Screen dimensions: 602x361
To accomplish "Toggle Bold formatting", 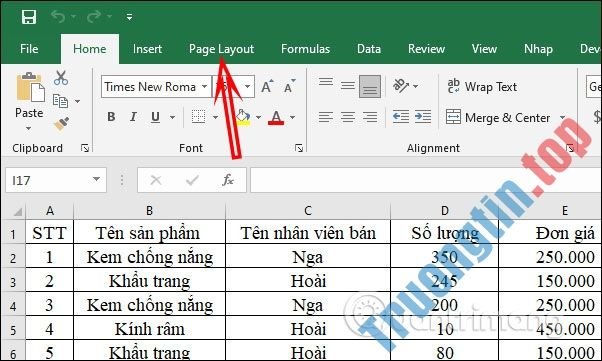I will pyautogui.click(x=111, y=117).
